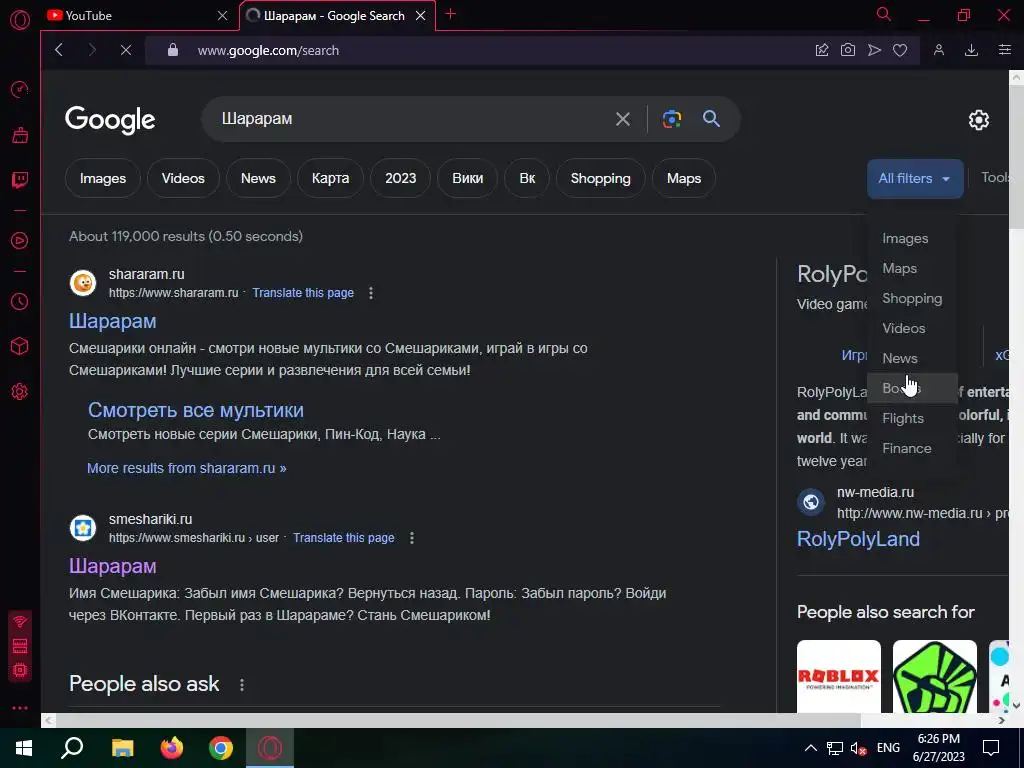Viewport: 1024px width, 768px height.
Task: Clear the Google search box
Action: coord(622,119)
